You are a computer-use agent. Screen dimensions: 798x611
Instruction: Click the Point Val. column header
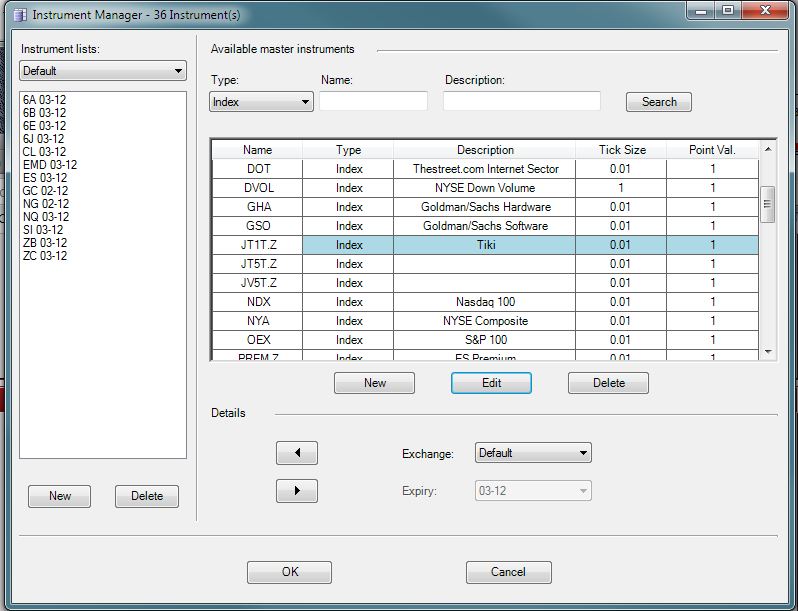[712, 150]
